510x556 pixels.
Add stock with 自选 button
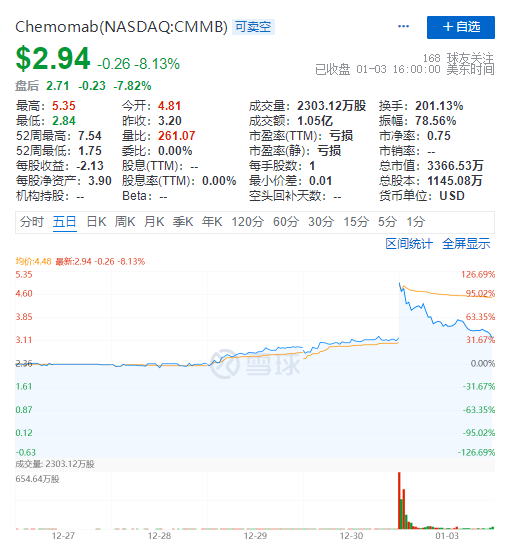460,27
